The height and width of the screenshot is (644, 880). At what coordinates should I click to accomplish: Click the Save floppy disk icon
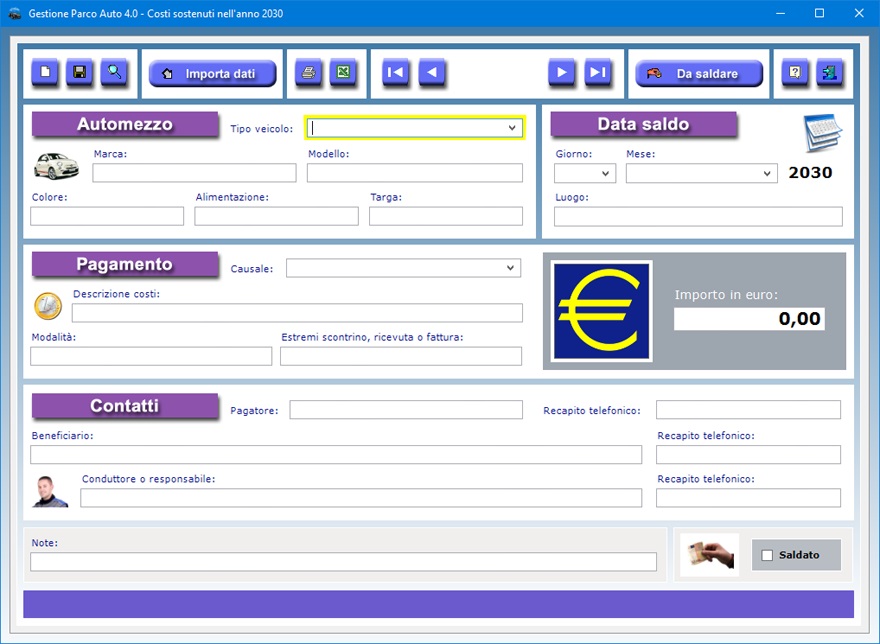coord(79,72)
